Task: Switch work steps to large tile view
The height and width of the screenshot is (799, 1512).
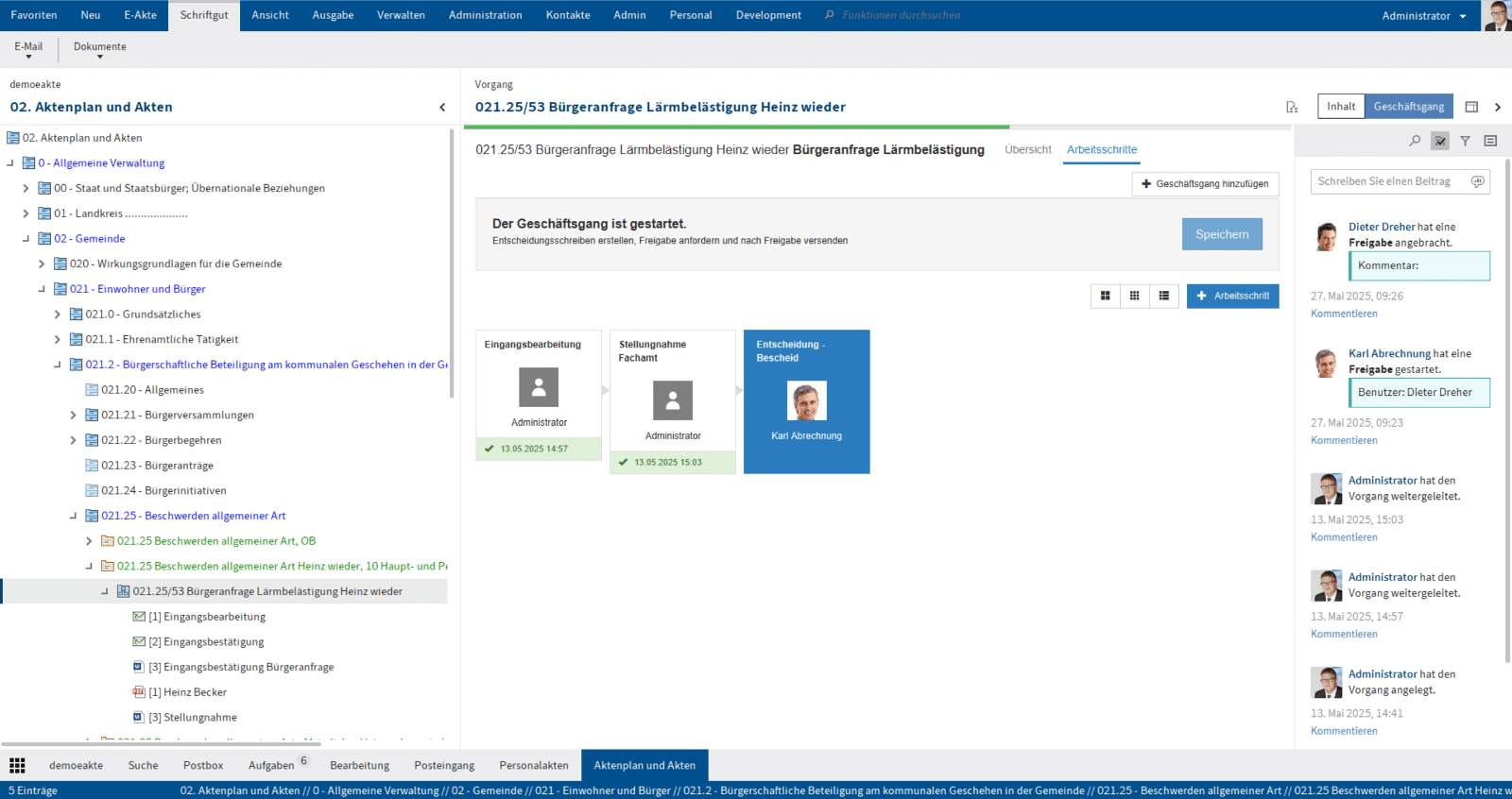Action: point(1105,296)
